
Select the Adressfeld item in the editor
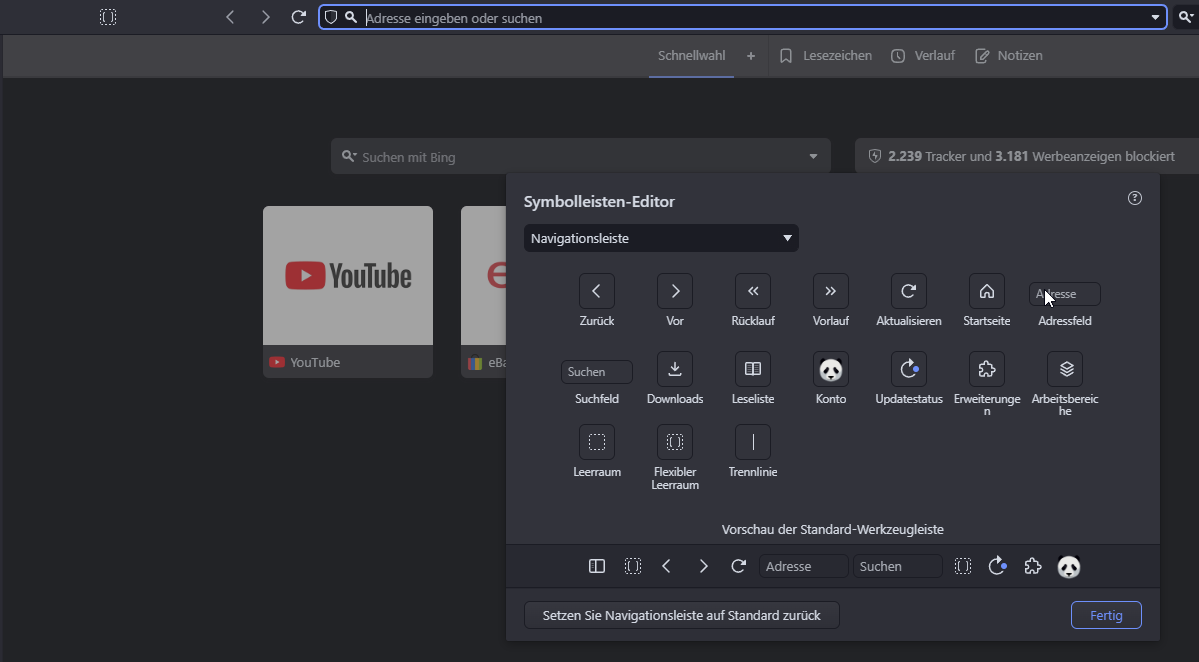click(1064, 294)
